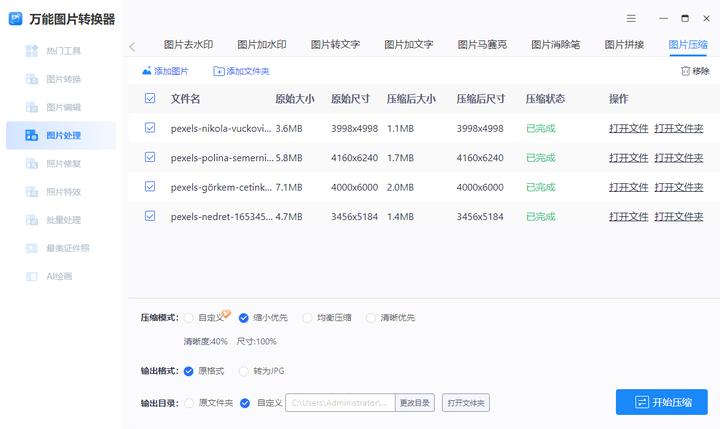Switch to the 图片转文字 tab

[x=335, y=45]
